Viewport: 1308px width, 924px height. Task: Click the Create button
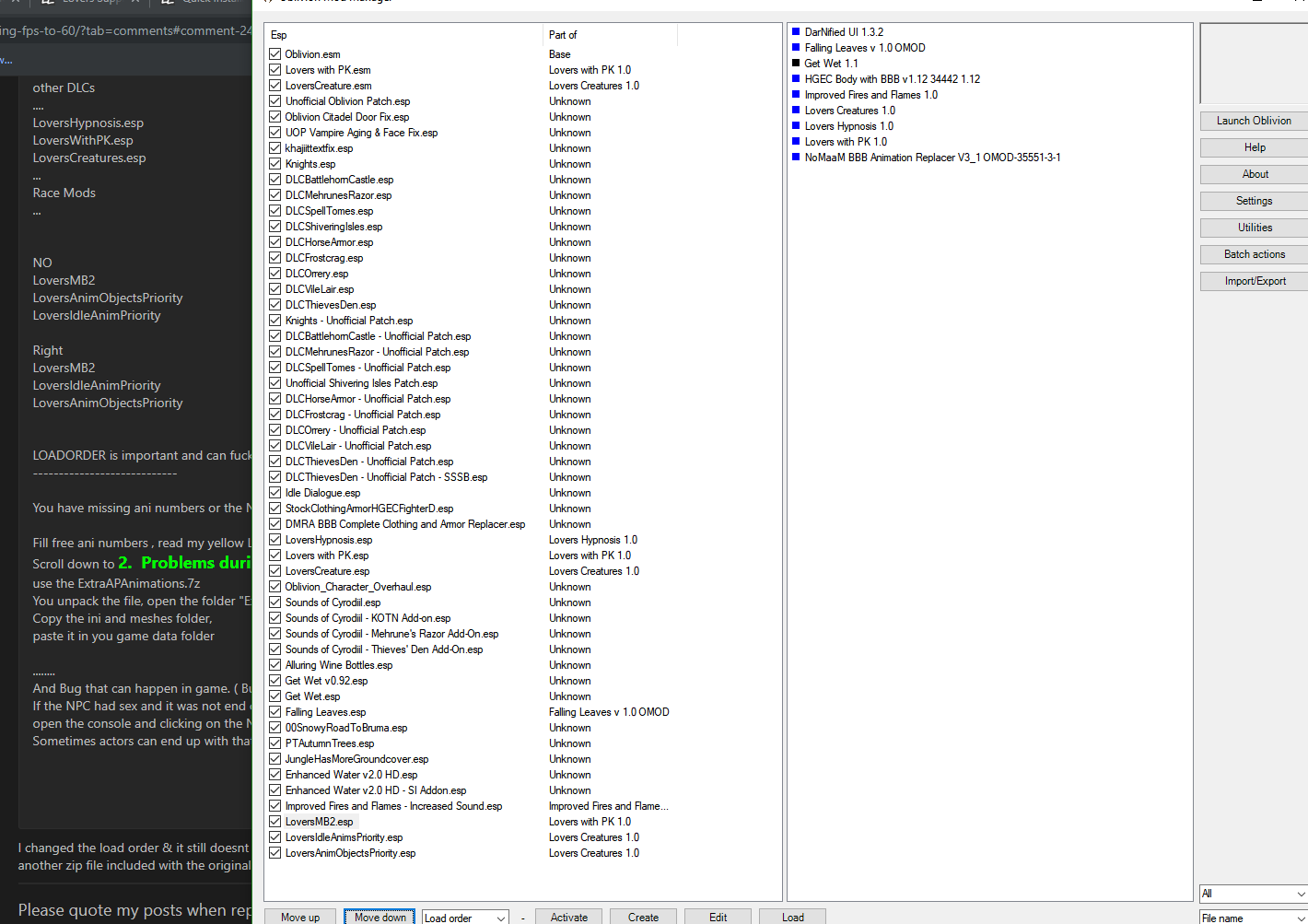[x=643, y=918]
